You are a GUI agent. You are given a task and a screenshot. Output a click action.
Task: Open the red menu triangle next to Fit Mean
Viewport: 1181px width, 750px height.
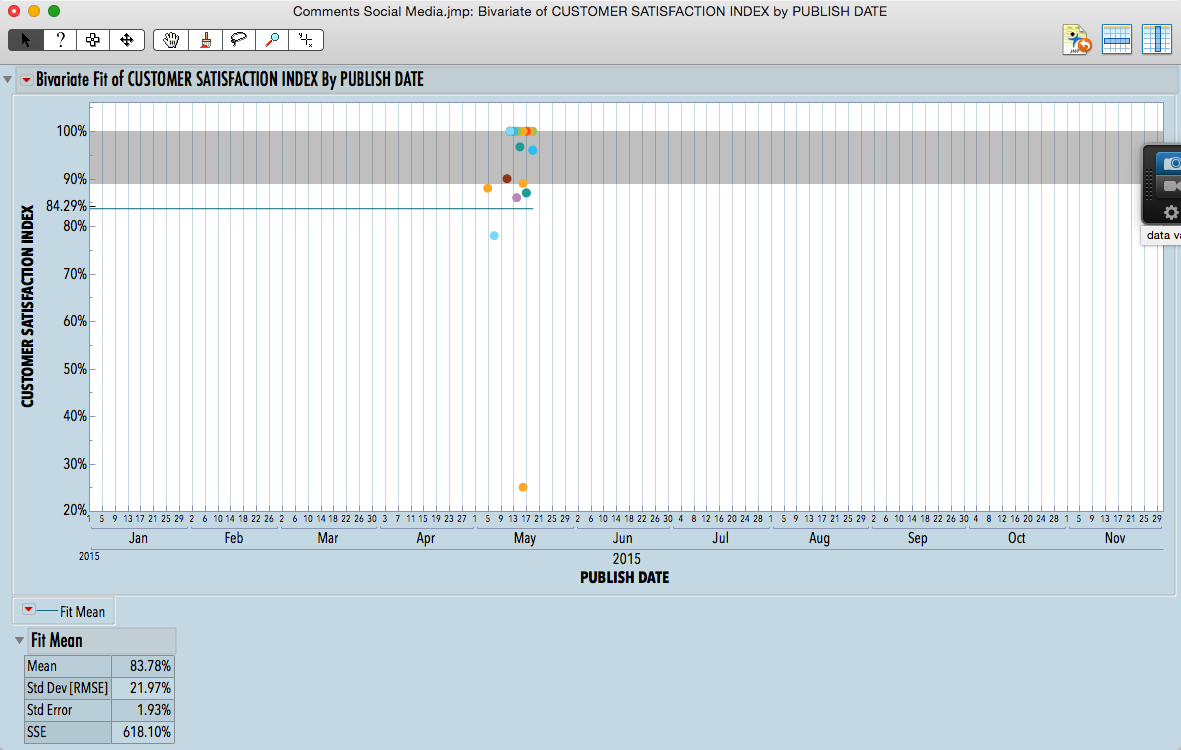(27, 611)
